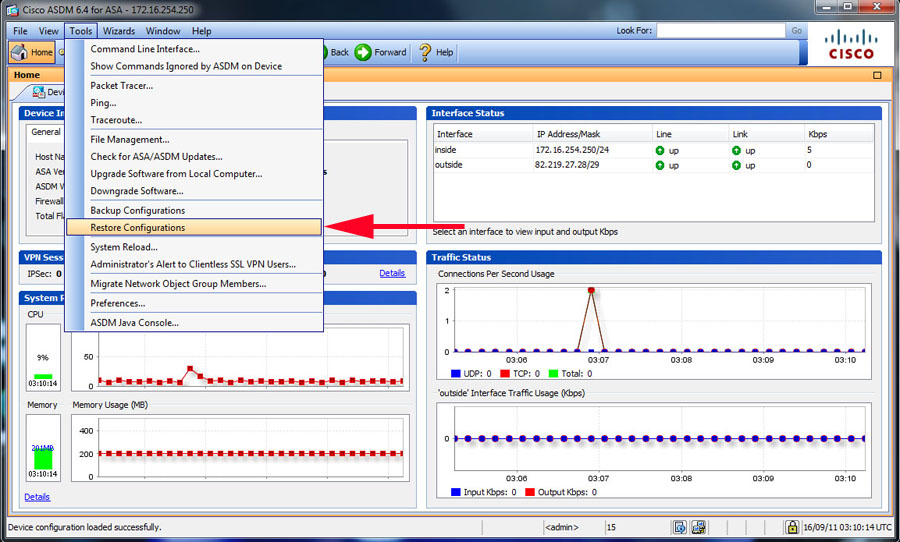Click the TCP red legend swatch
Image resolution: width=900 pixels, height=542 pixels.
point(505,374)
